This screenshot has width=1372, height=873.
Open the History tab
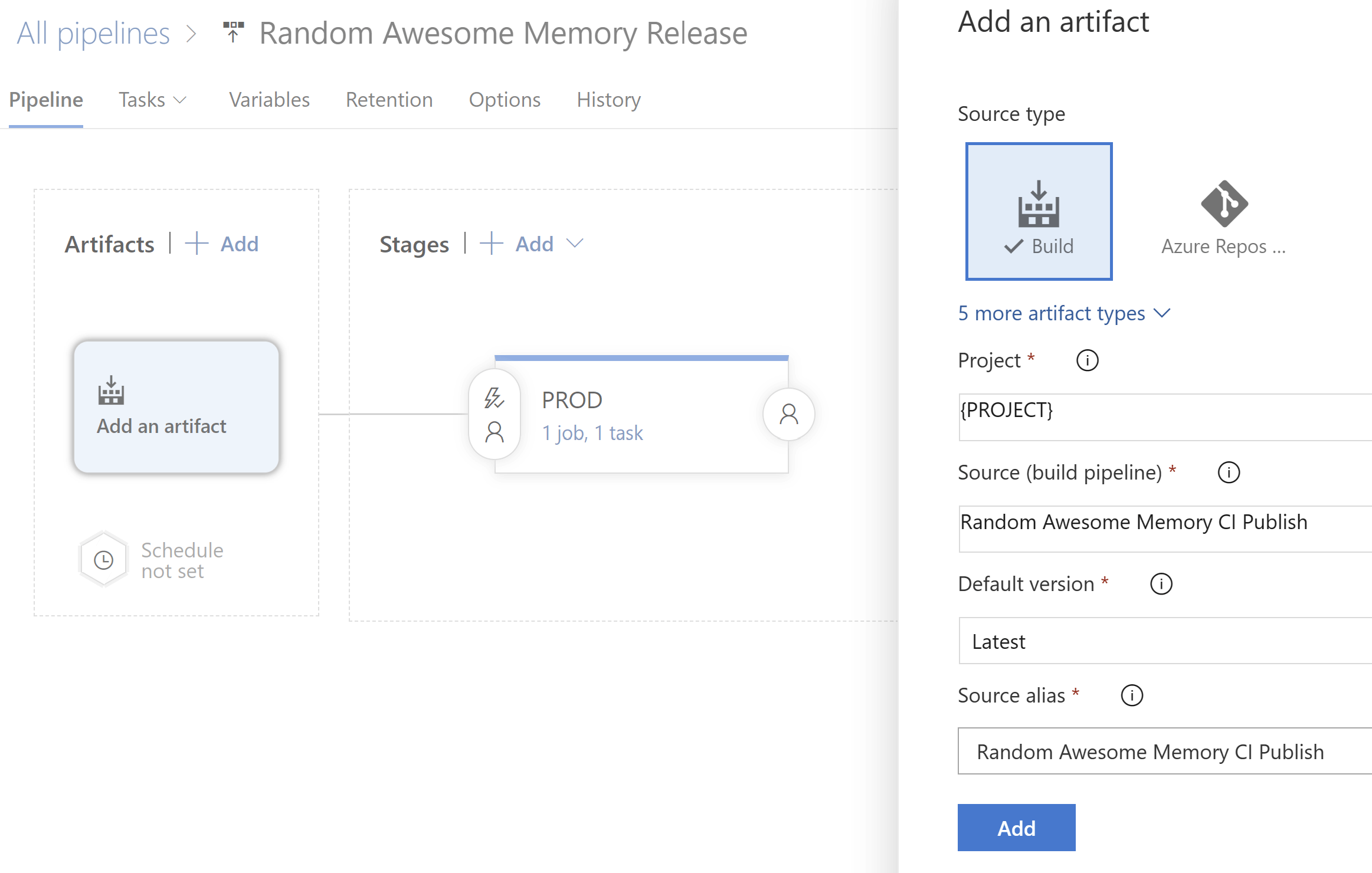608,100
